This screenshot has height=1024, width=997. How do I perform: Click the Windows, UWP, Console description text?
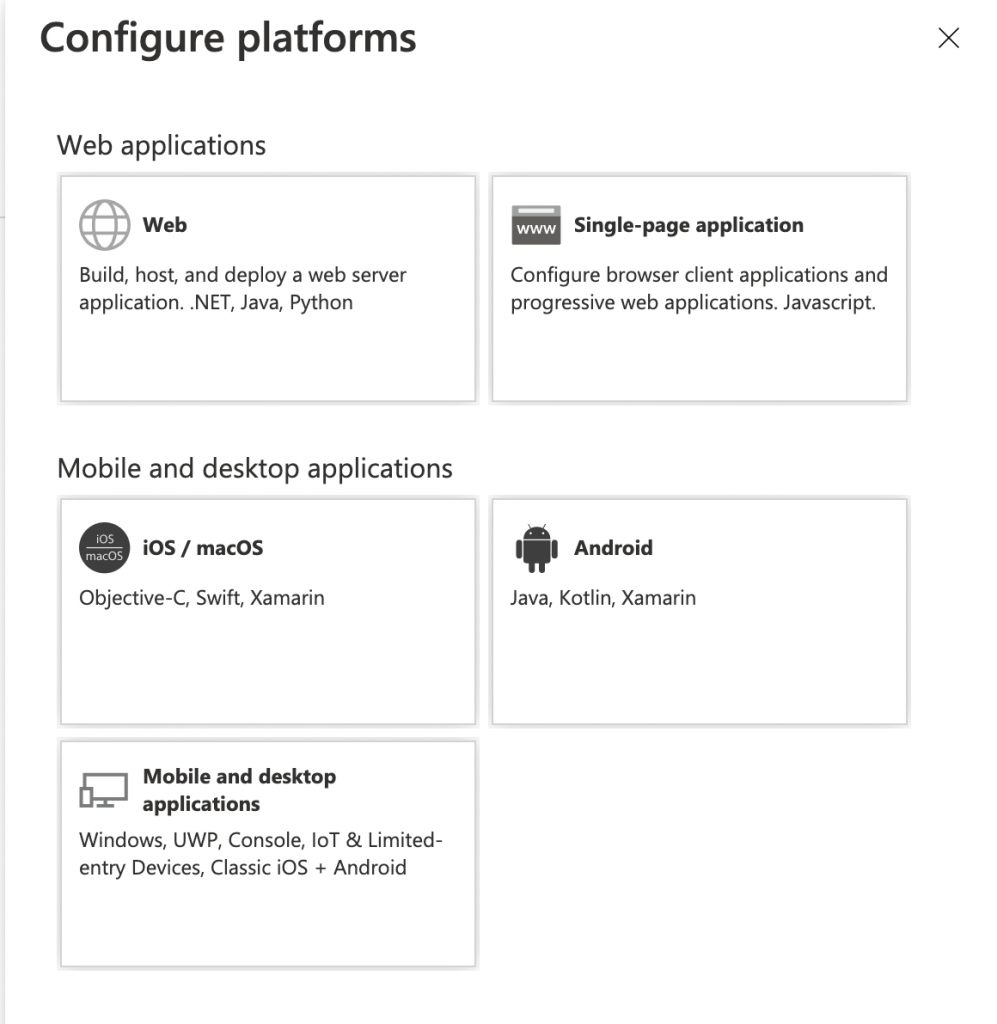click(261, 853)
